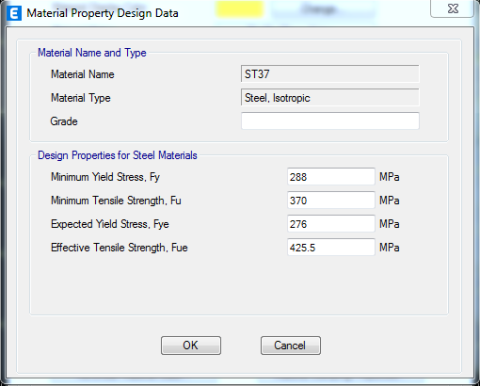Click the Material Name field showing ST37
This screenshot has width=480, height=386.
330,74
